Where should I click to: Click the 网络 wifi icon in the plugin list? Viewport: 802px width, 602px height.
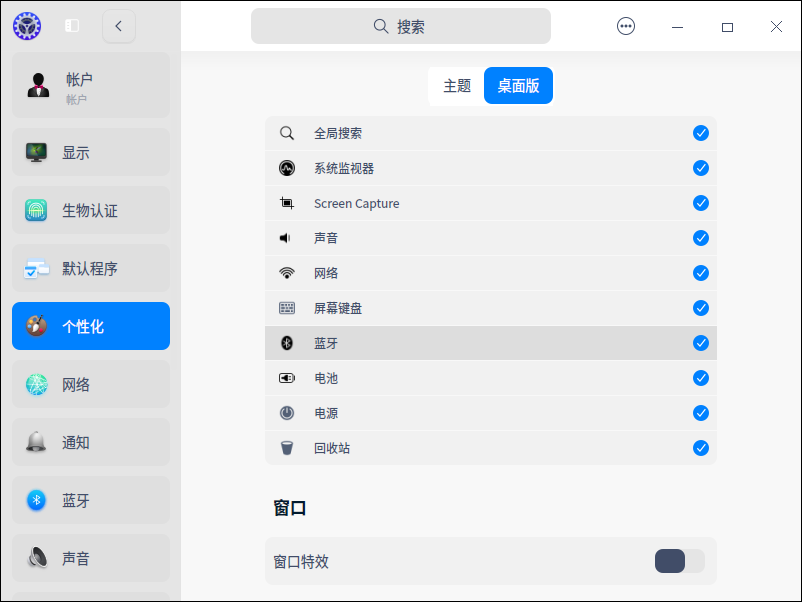tap(287, 273)
